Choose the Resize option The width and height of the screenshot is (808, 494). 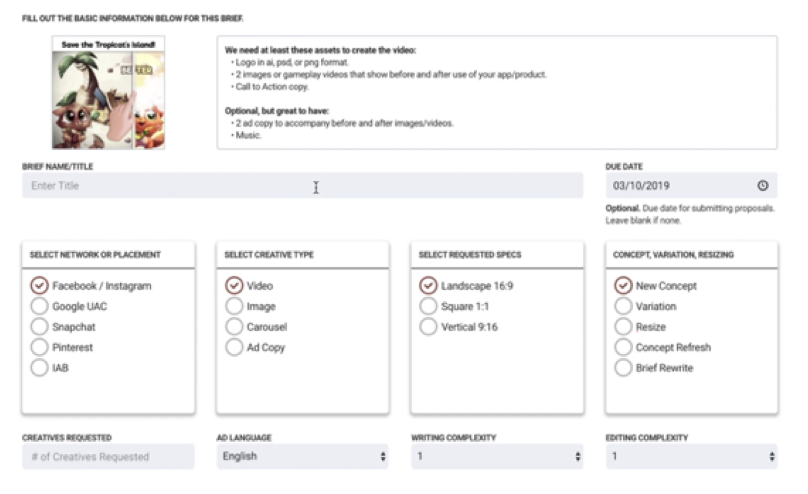pyautogui.click(x=623, y=327)
